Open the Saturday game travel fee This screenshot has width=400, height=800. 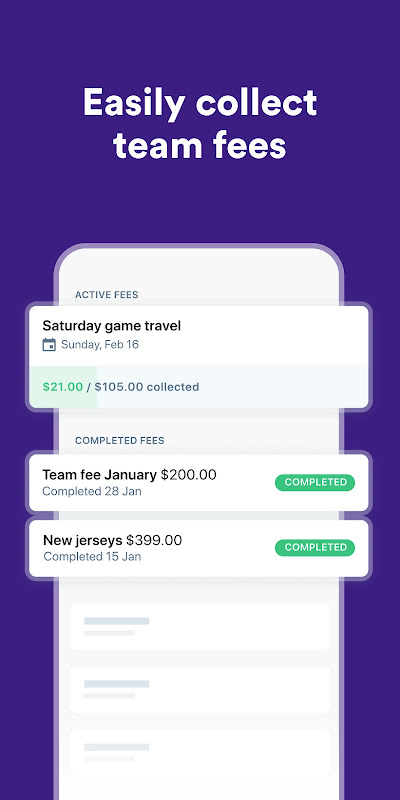click(x=198, y=357)
